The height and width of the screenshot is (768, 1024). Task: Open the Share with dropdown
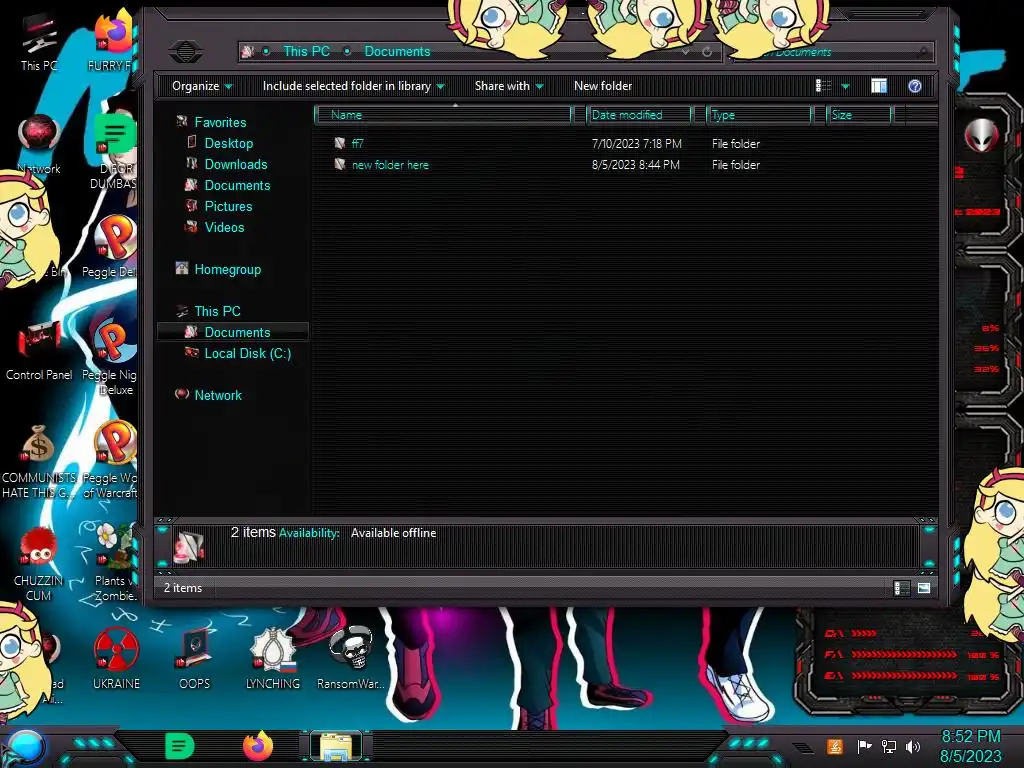coord(509,86)
